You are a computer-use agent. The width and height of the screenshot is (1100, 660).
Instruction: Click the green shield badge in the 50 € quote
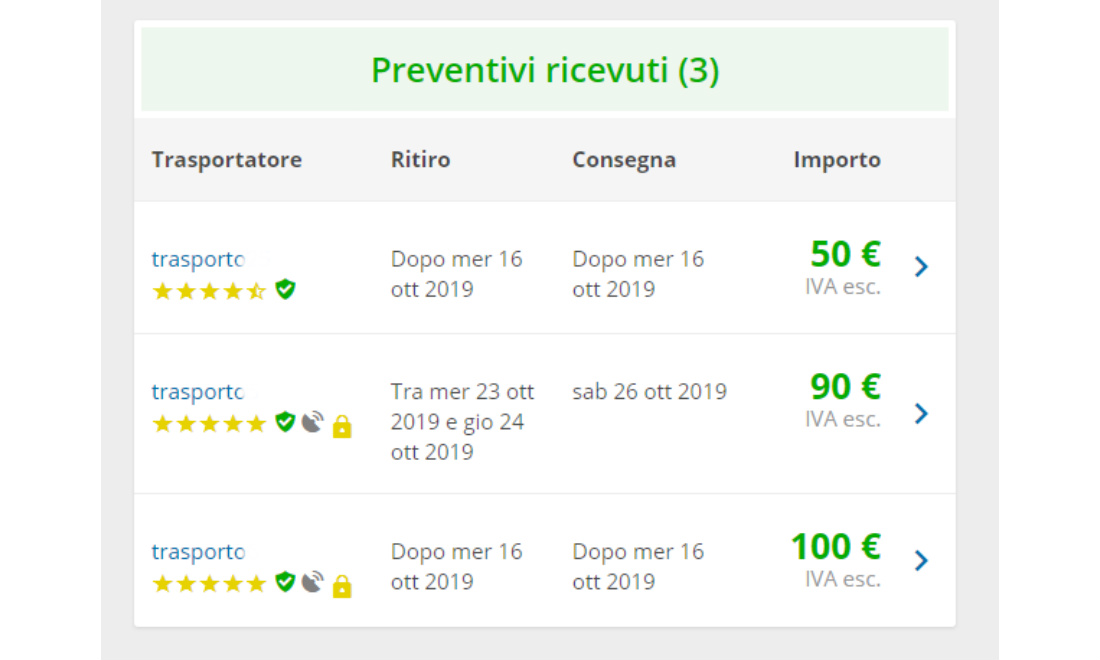coord(285,290)
